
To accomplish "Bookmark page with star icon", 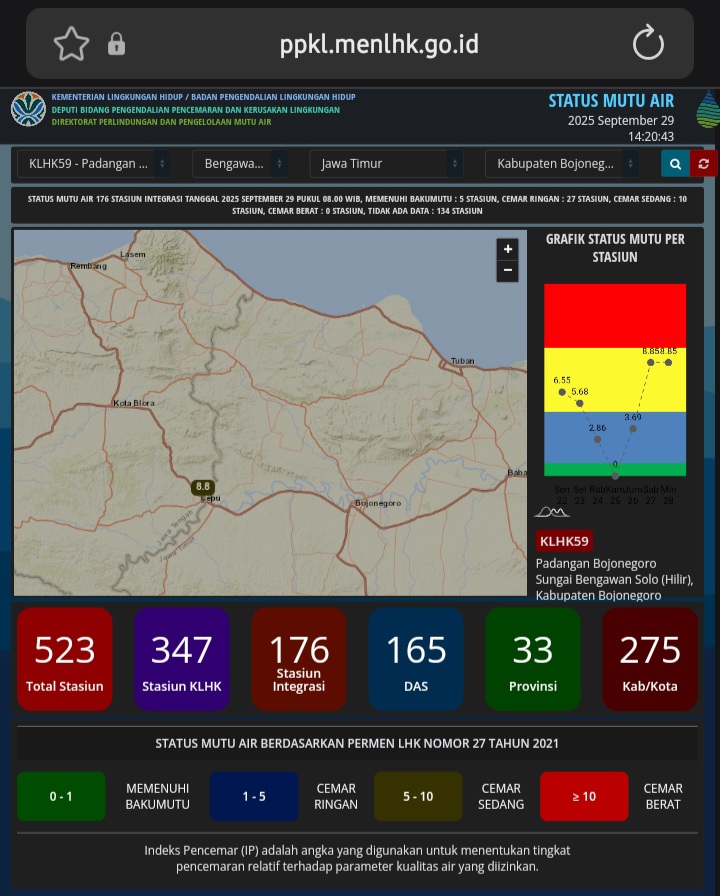I will (x=71, y=44).
